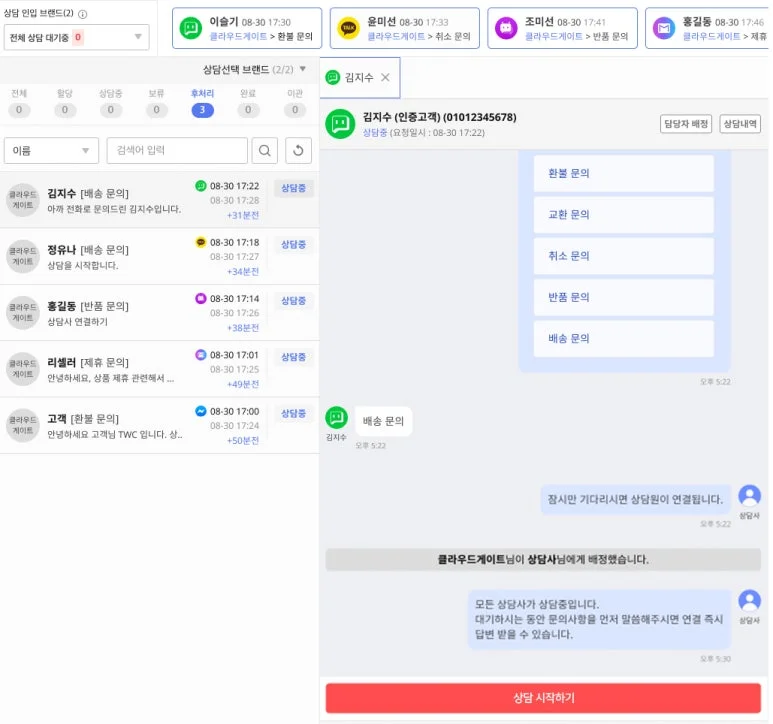Click the magnifier search icon

[265, 150]
